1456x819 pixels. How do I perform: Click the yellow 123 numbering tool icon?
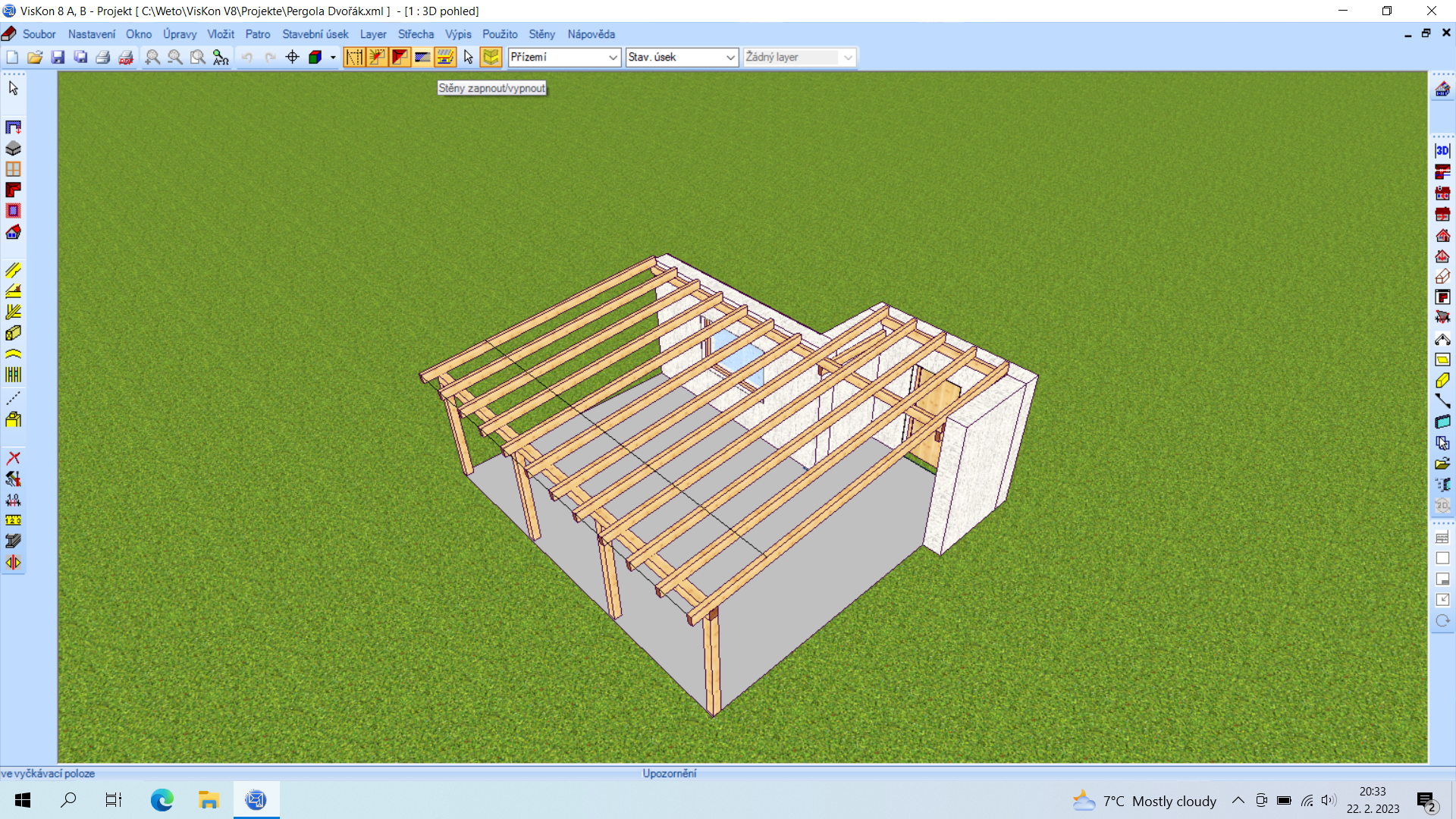(x=13, y=520)
